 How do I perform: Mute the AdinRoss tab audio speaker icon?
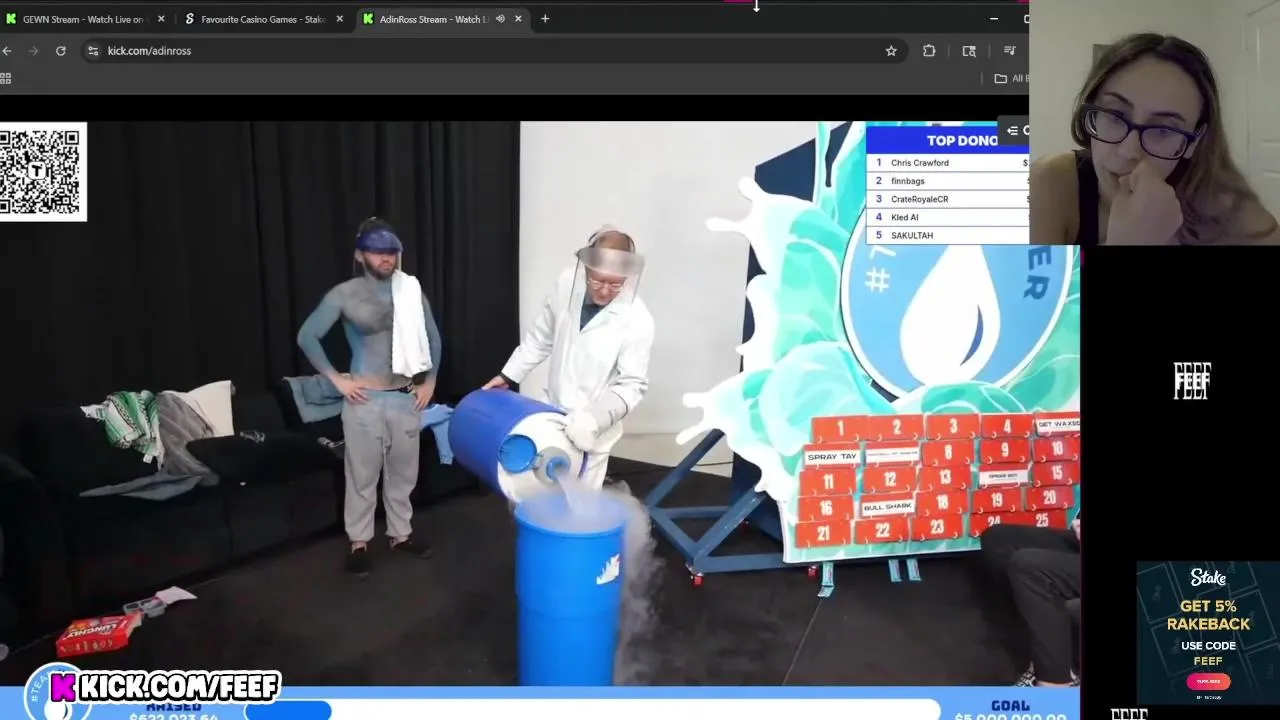tap(500, 19)
